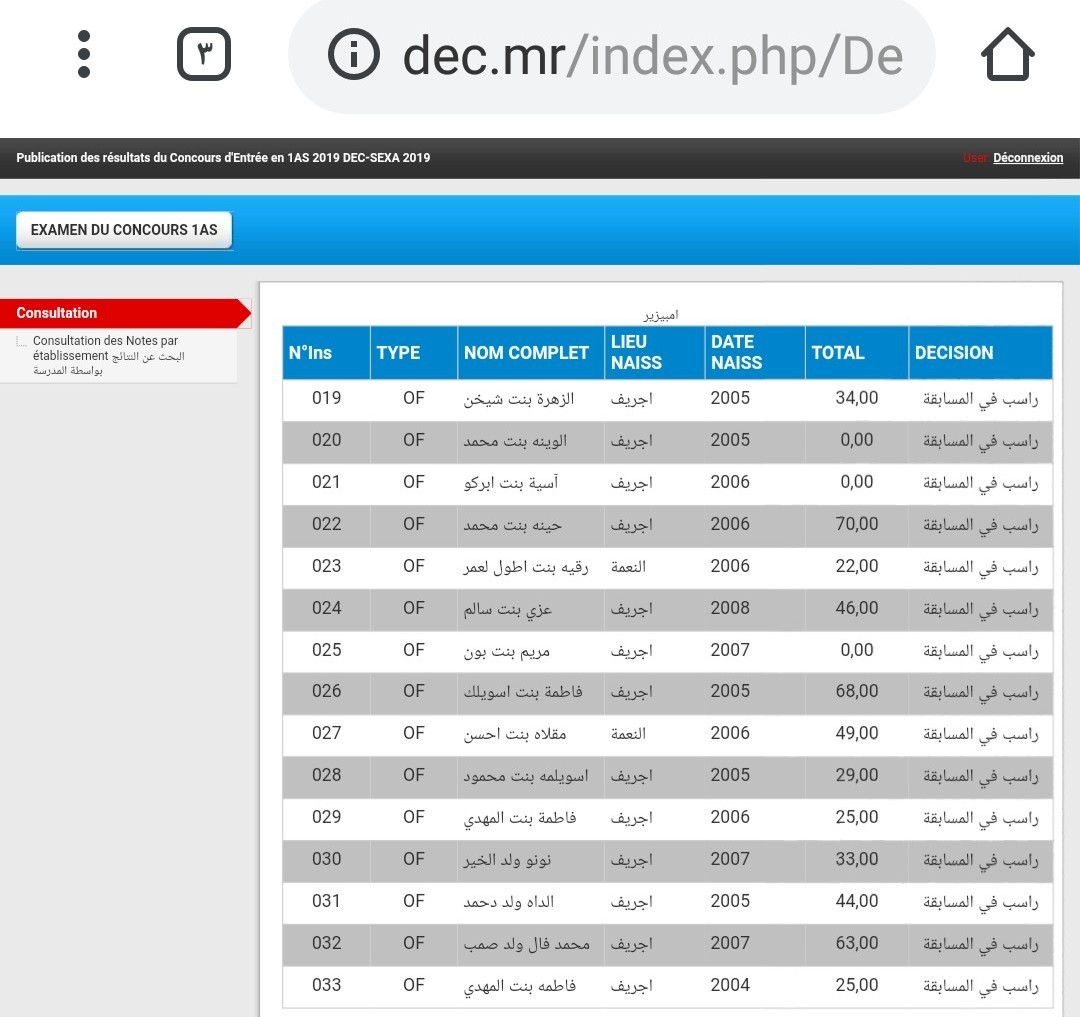Select inscription number 019

coord(326,398)
